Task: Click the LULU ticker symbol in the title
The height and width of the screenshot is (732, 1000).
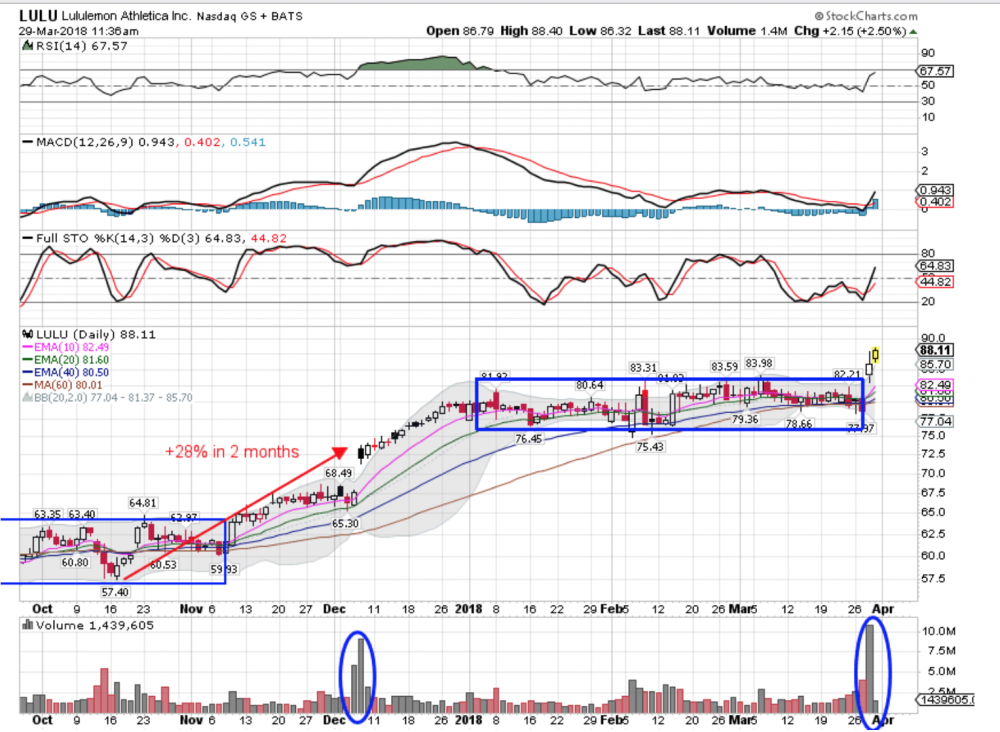Action: (38, 15)
